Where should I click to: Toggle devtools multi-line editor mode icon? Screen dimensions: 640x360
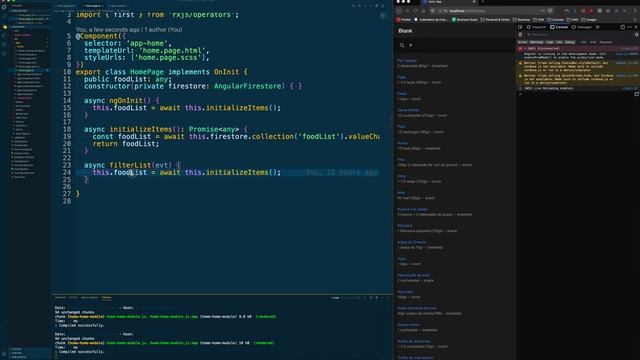[636, 94]
